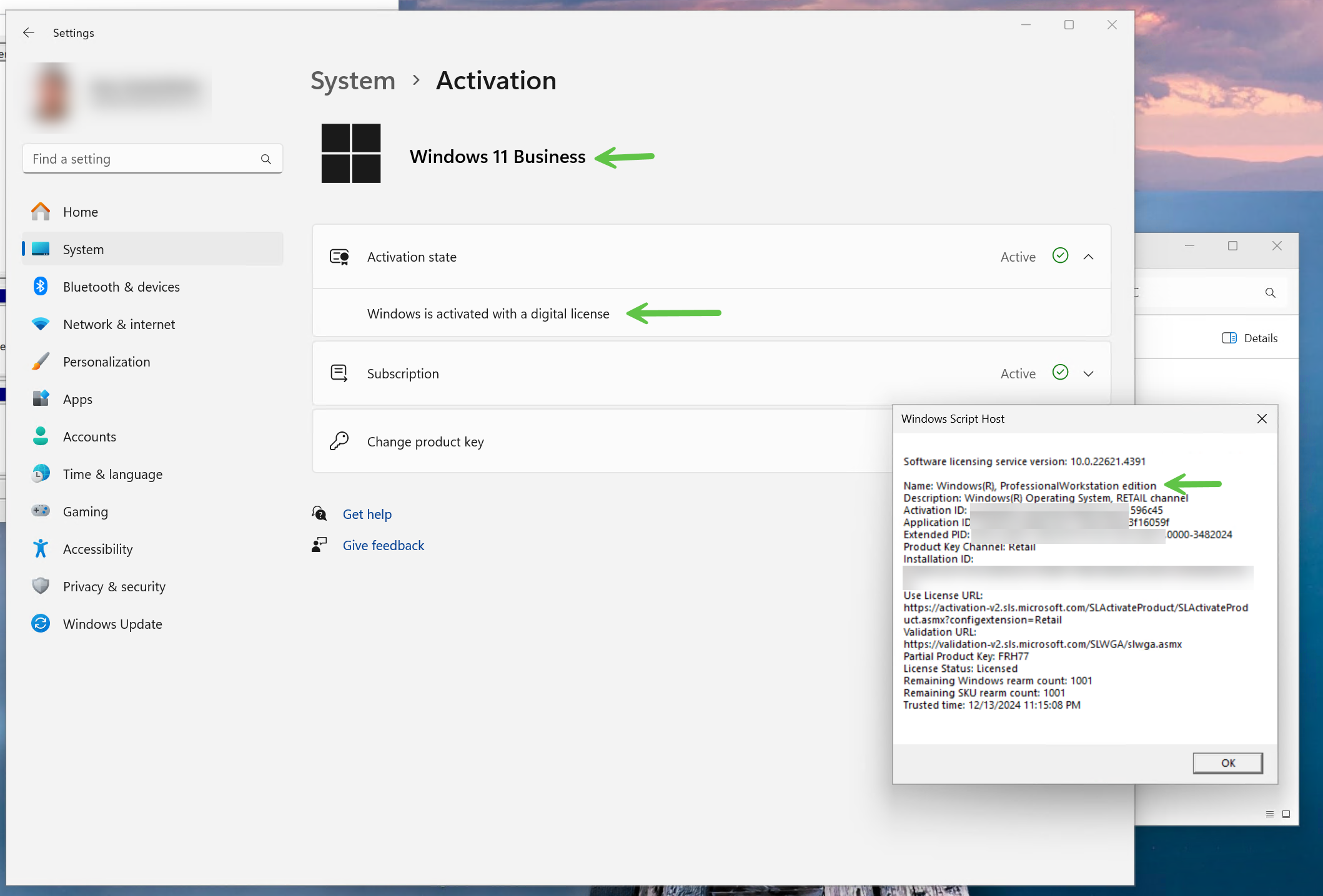Open Windows Update page
The image size is (1323, 896).
pos(112,624)
